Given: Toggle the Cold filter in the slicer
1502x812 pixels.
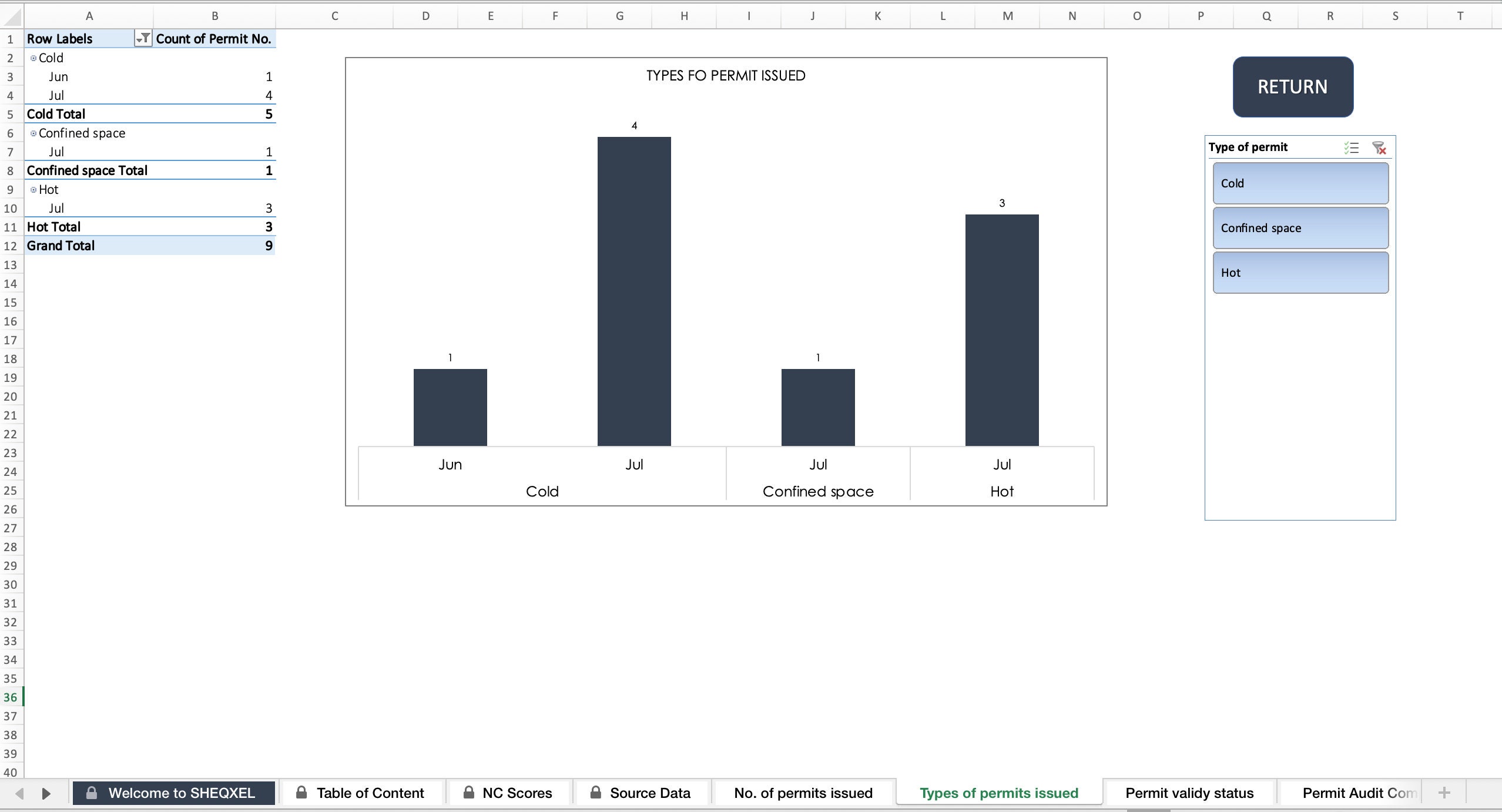Looking at the screenshot, I should pyautogui.click(x=1300, y=183).
